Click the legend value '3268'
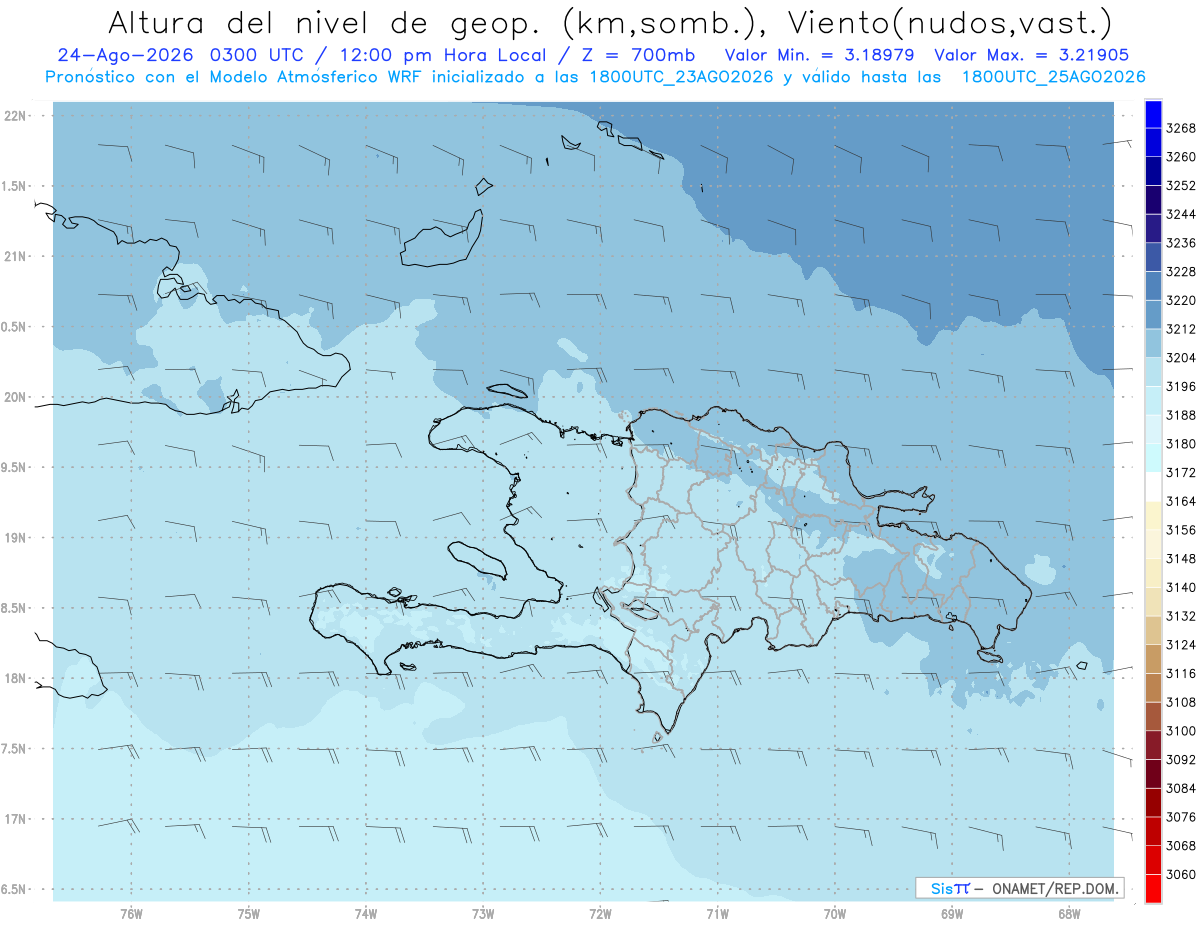Image resolution: width=1200 pixels, height=927 pixels. [x=1181, y=128]
